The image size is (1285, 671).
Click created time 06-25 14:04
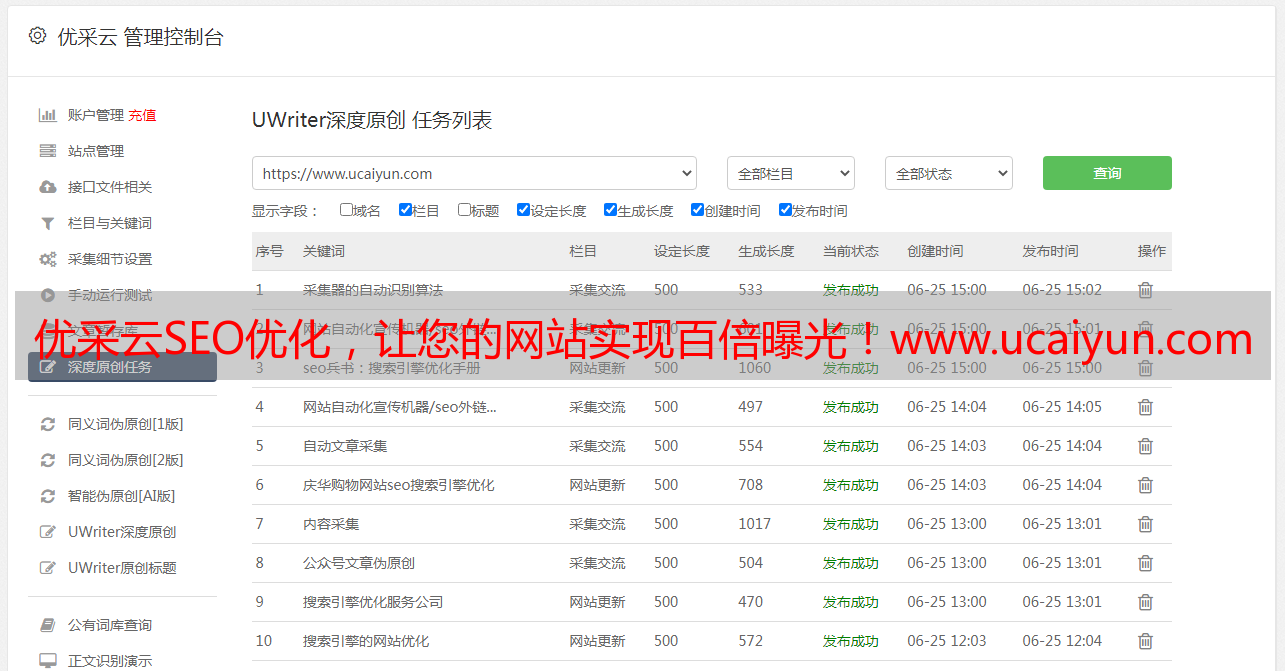(x=947, y=407)
